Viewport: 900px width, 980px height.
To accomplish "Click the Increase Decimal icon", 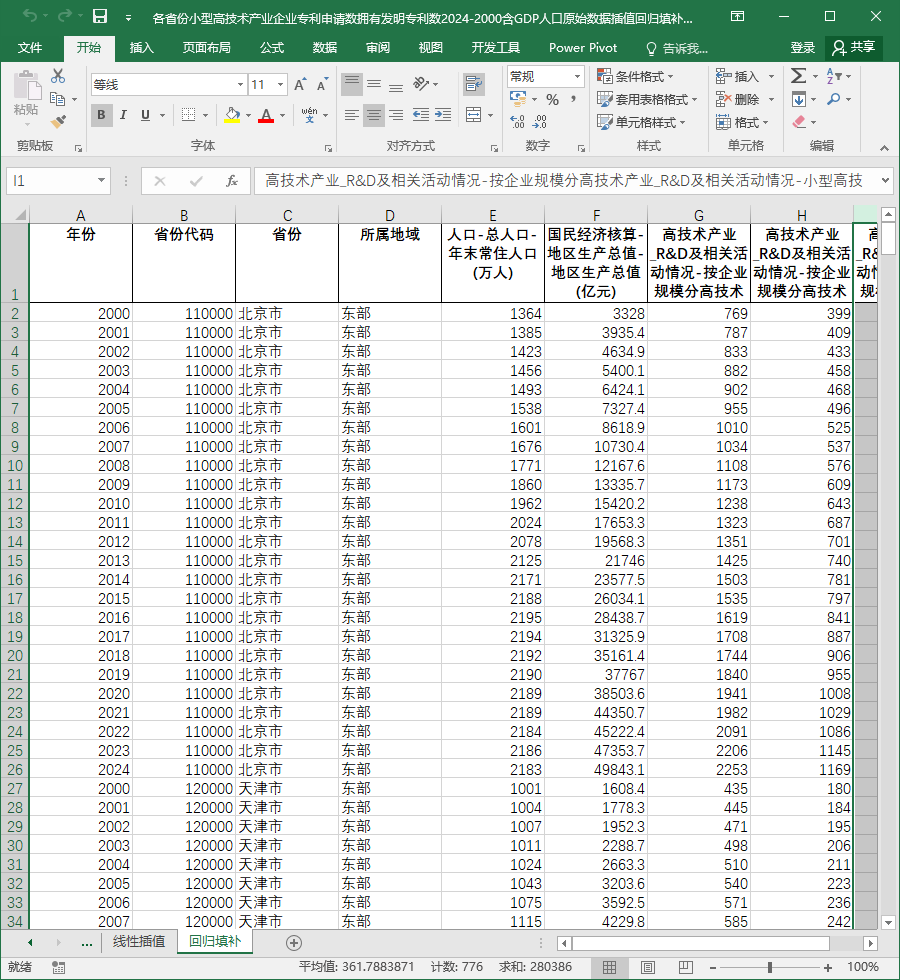I will 518,121.
